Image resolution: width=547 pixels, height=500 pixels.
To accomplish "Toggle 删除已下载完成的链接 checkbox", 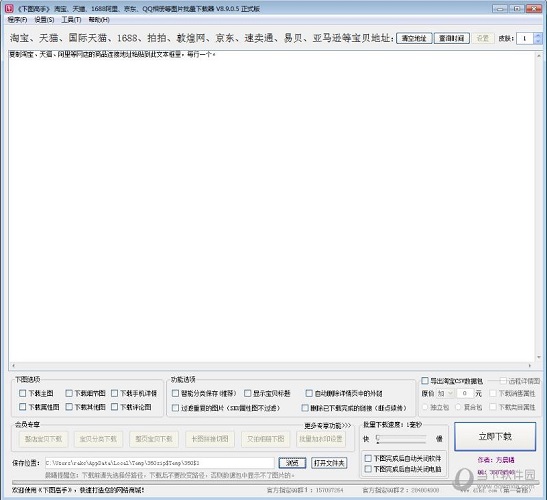I will [305, 408].
